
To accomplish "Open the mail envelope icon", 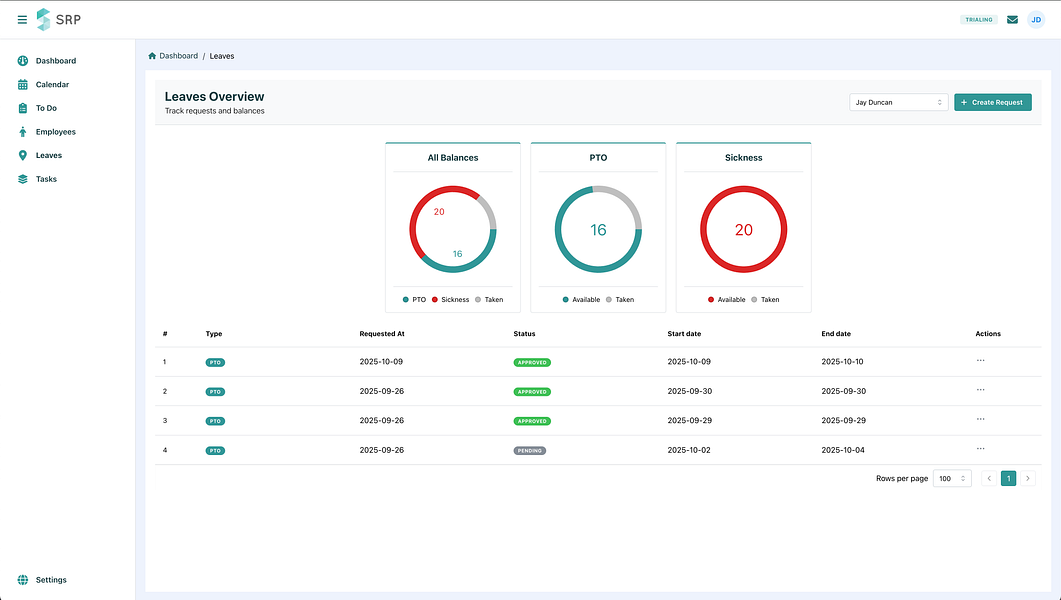I will pyautogui.click(x=1012, y=19).
